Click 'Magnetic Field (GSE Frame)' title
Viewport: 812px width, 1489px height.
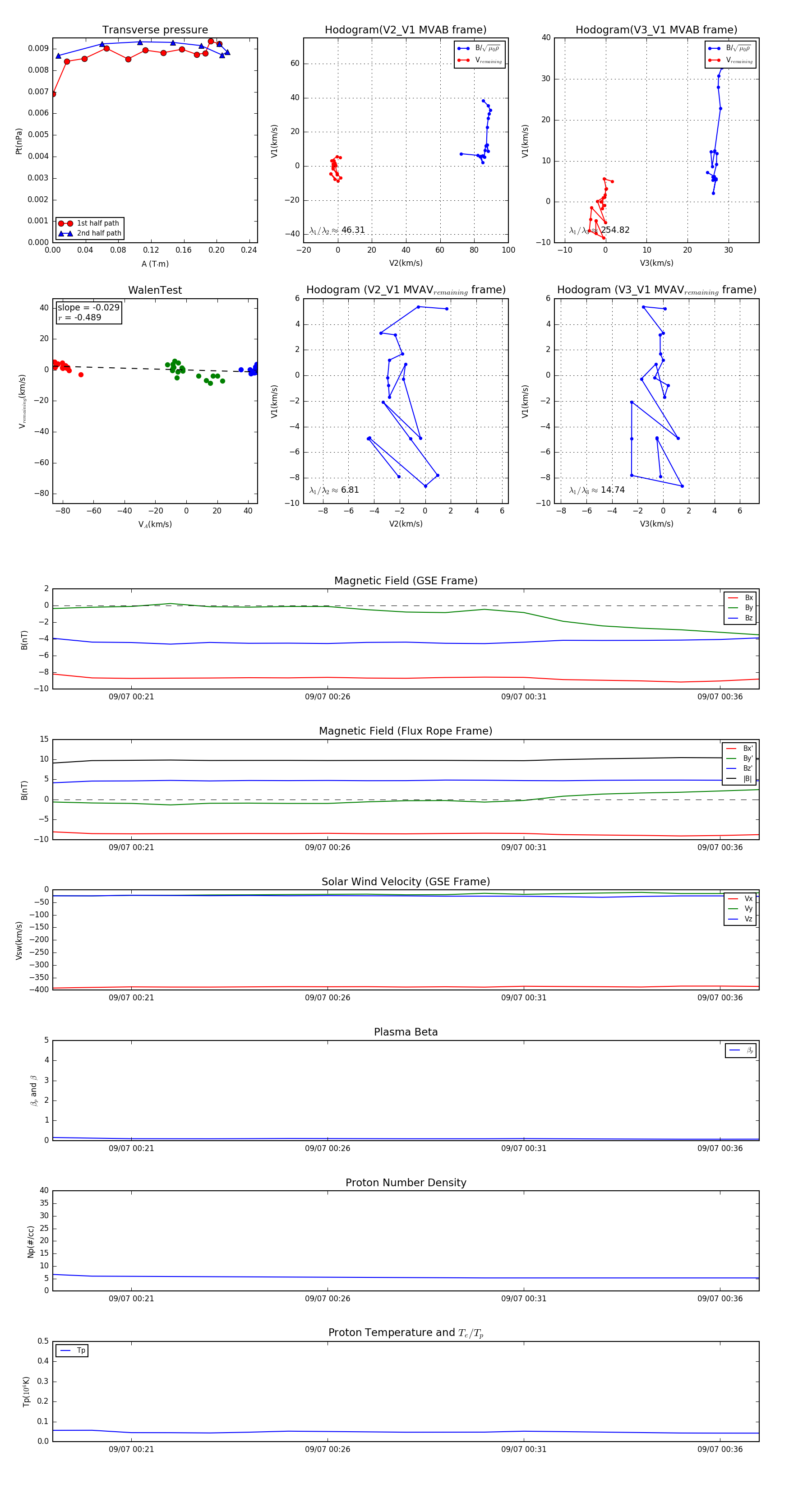(406, 581)
